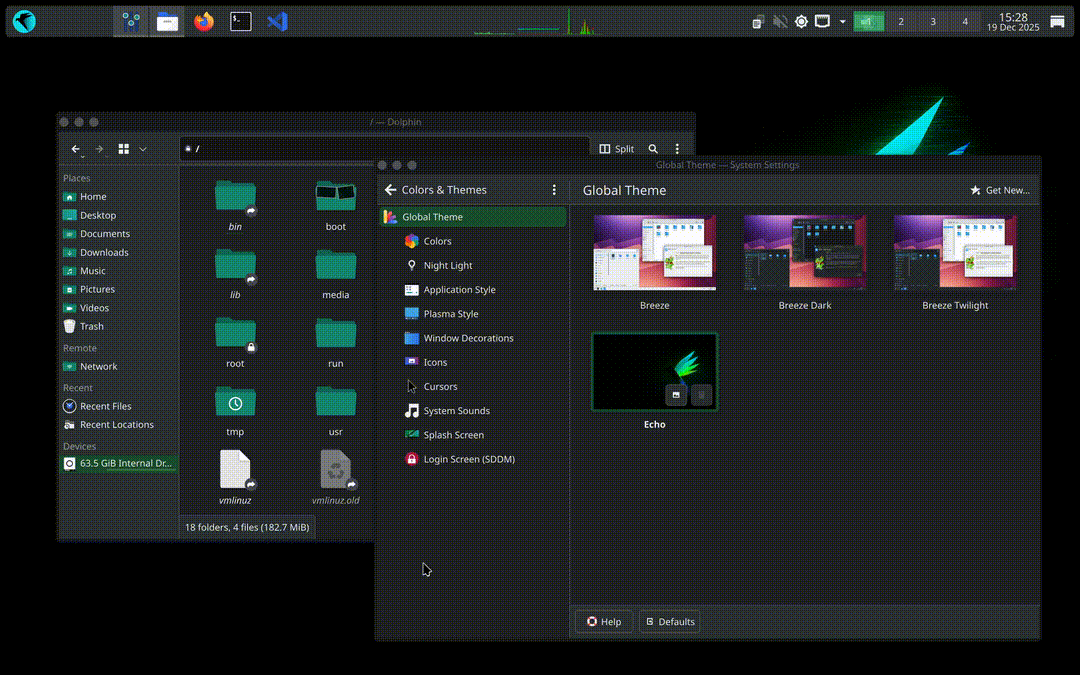Screen dimensions: 1080x675
Task: Click Get New Global Themes
Action: pyautogui.click(x=1000, y=189)
